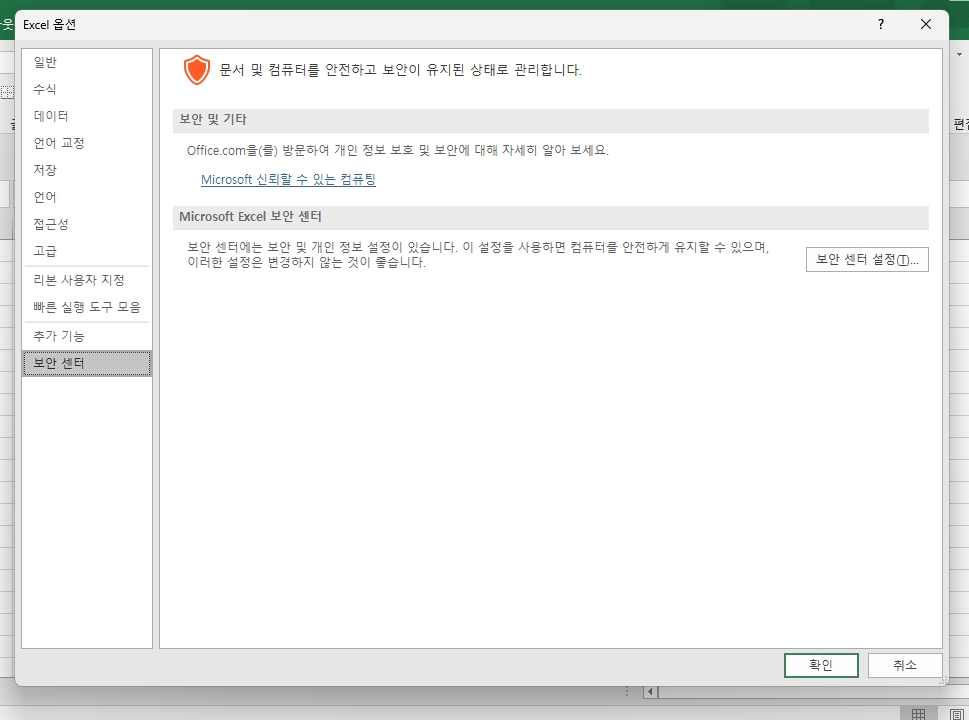
Task: Confirm with the 확인 button
Action: [821, 666]
